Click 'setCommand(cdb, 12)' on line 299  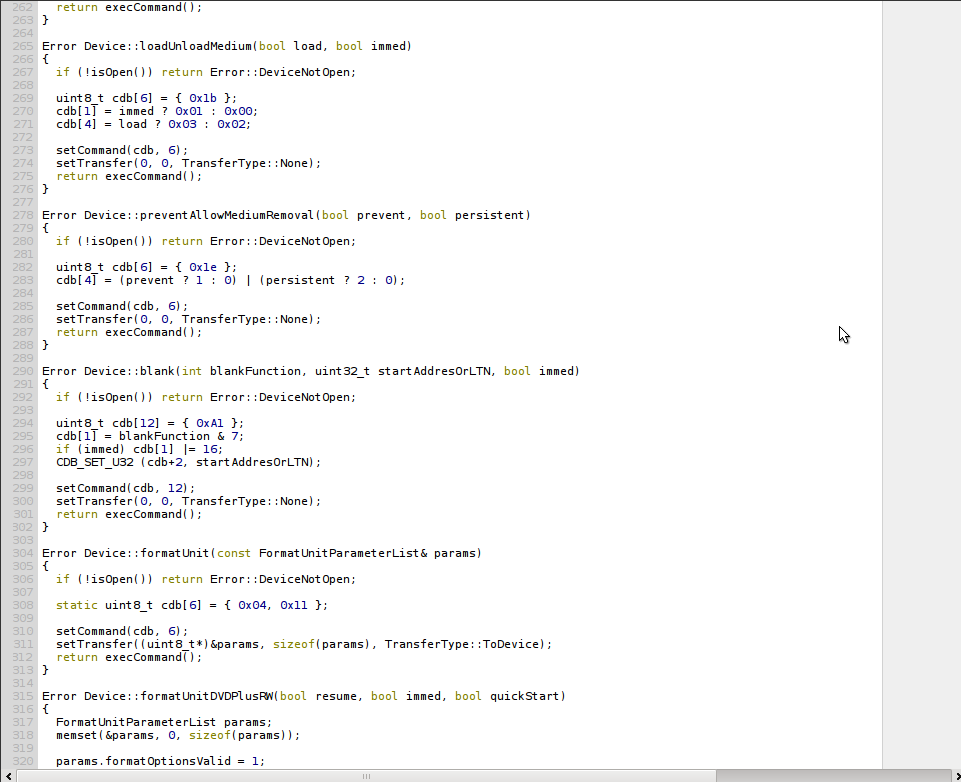pos(122,488)
